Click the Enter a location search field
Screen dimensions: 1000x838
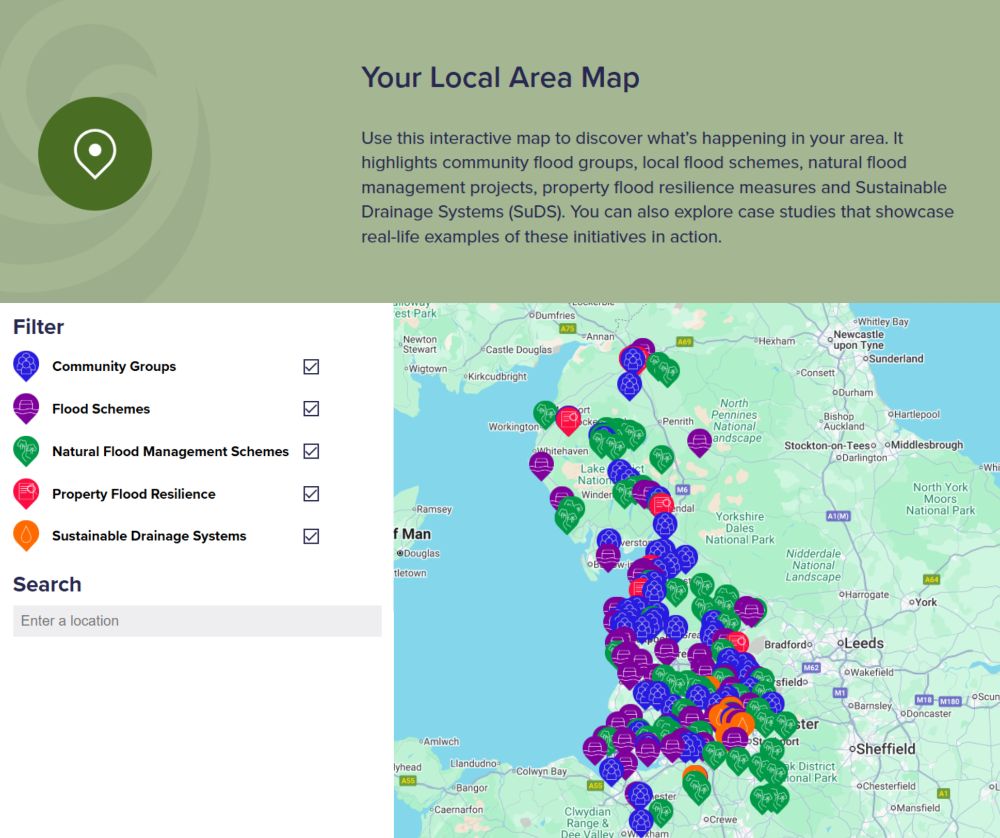coord(197,621)
